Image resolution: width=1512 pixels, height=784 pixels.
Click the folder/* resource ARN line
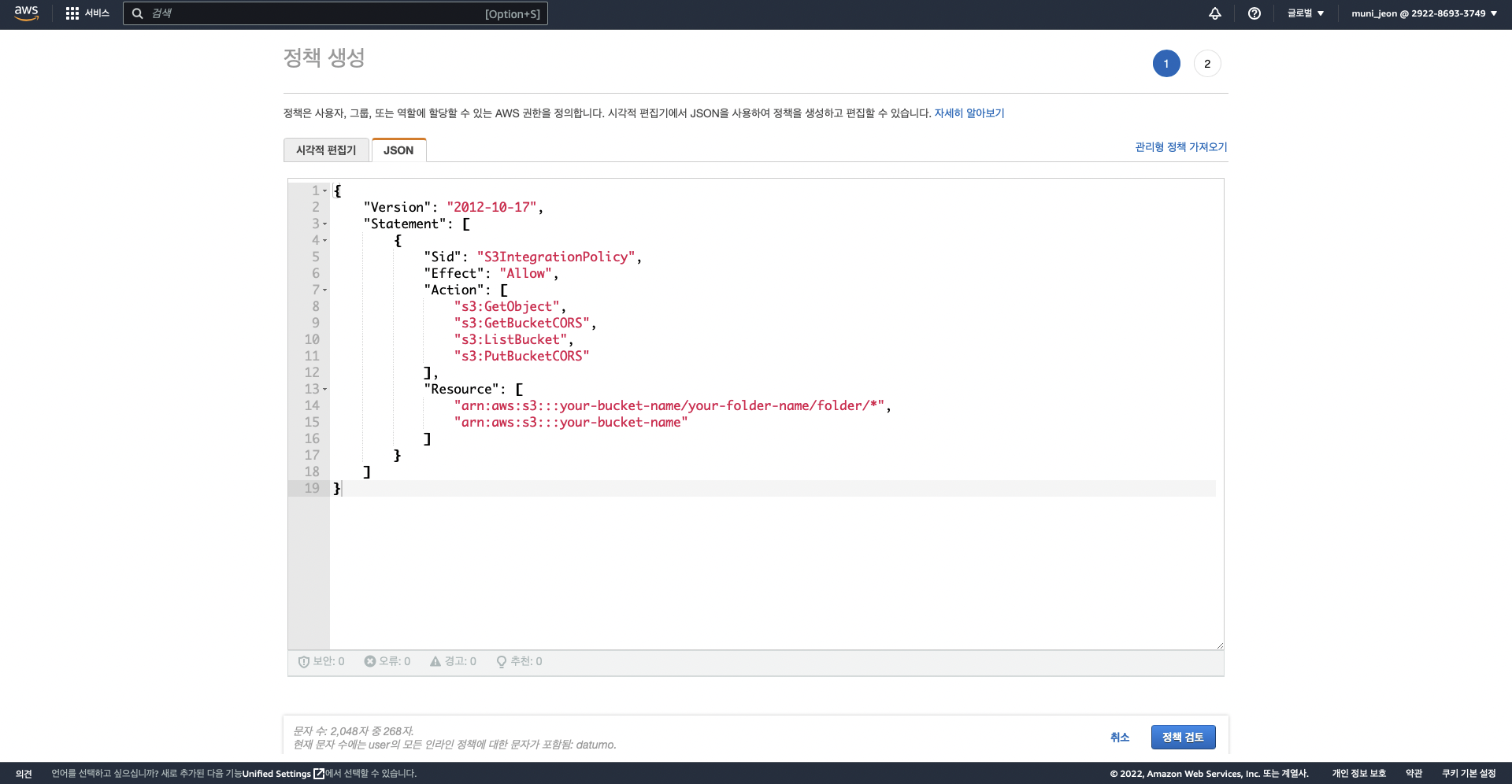[669, 405]
